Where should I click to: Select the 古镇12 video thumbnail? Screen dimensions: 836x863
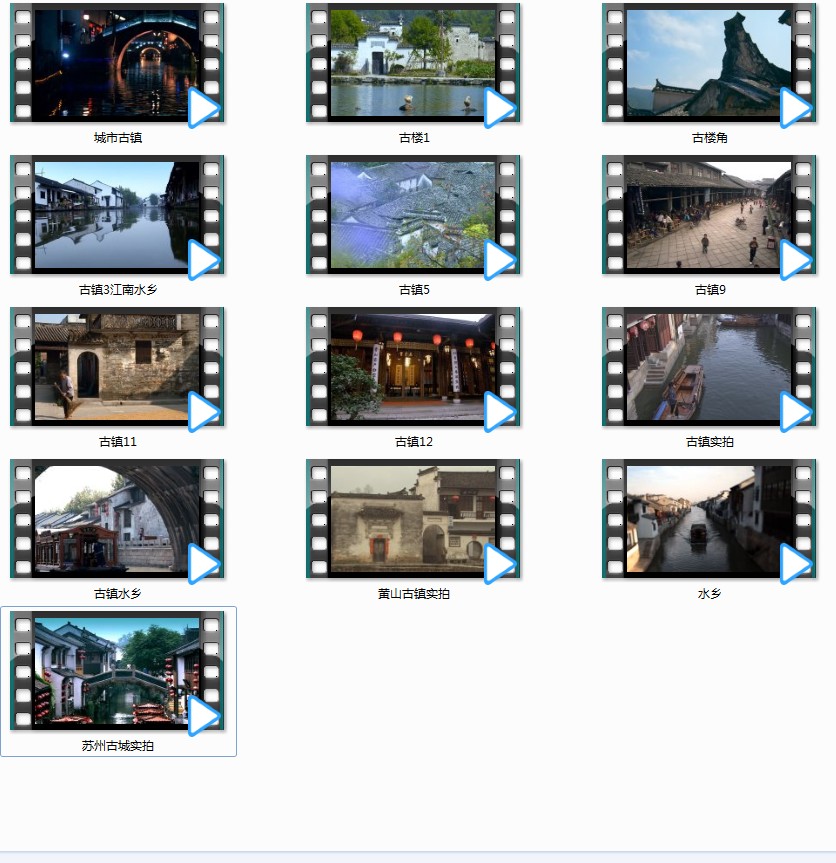[x=413, y=367]
